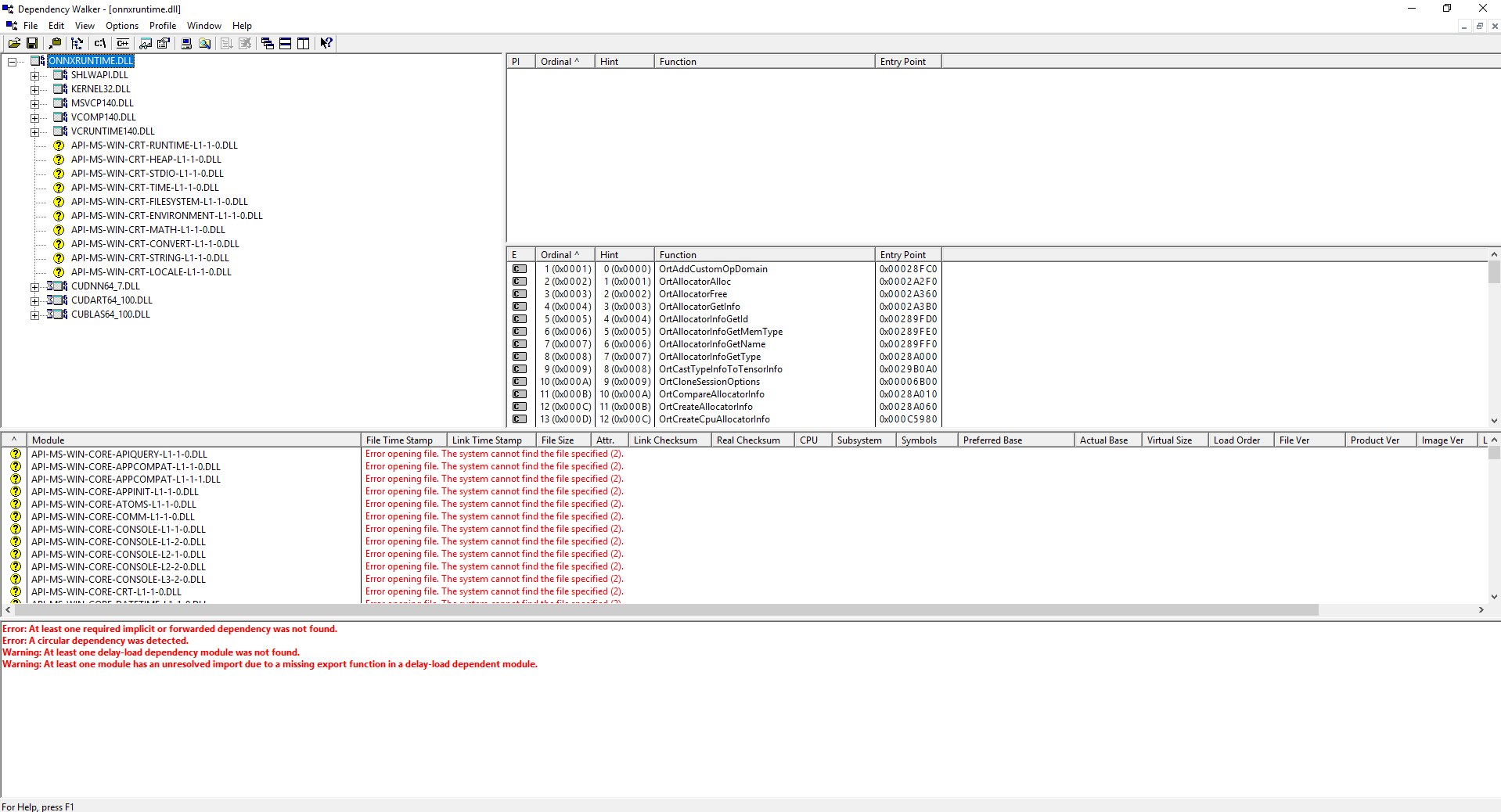Image resolution: width=1501 pixels, height=812 pixels.
Task: Open the Profile menu
Action: pos(162,25)
